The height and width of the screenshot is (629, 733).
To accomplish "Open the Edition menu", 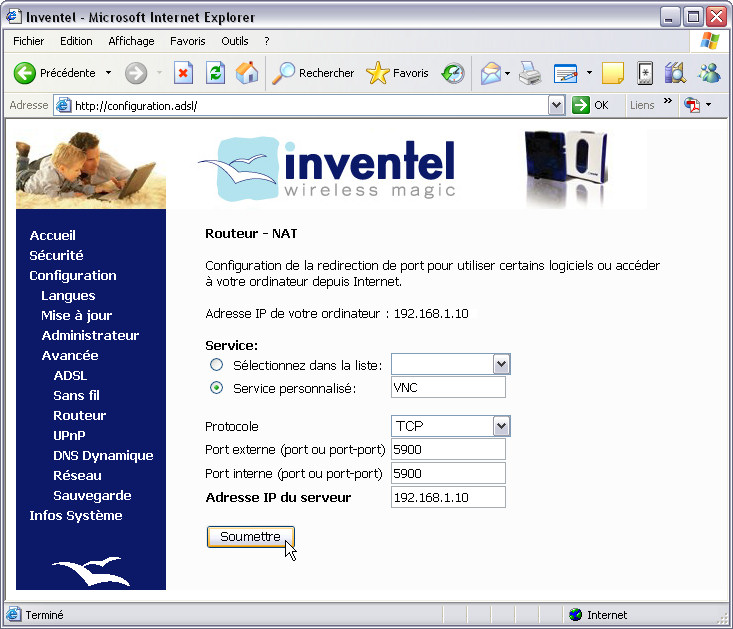I will tap(76, 41).
